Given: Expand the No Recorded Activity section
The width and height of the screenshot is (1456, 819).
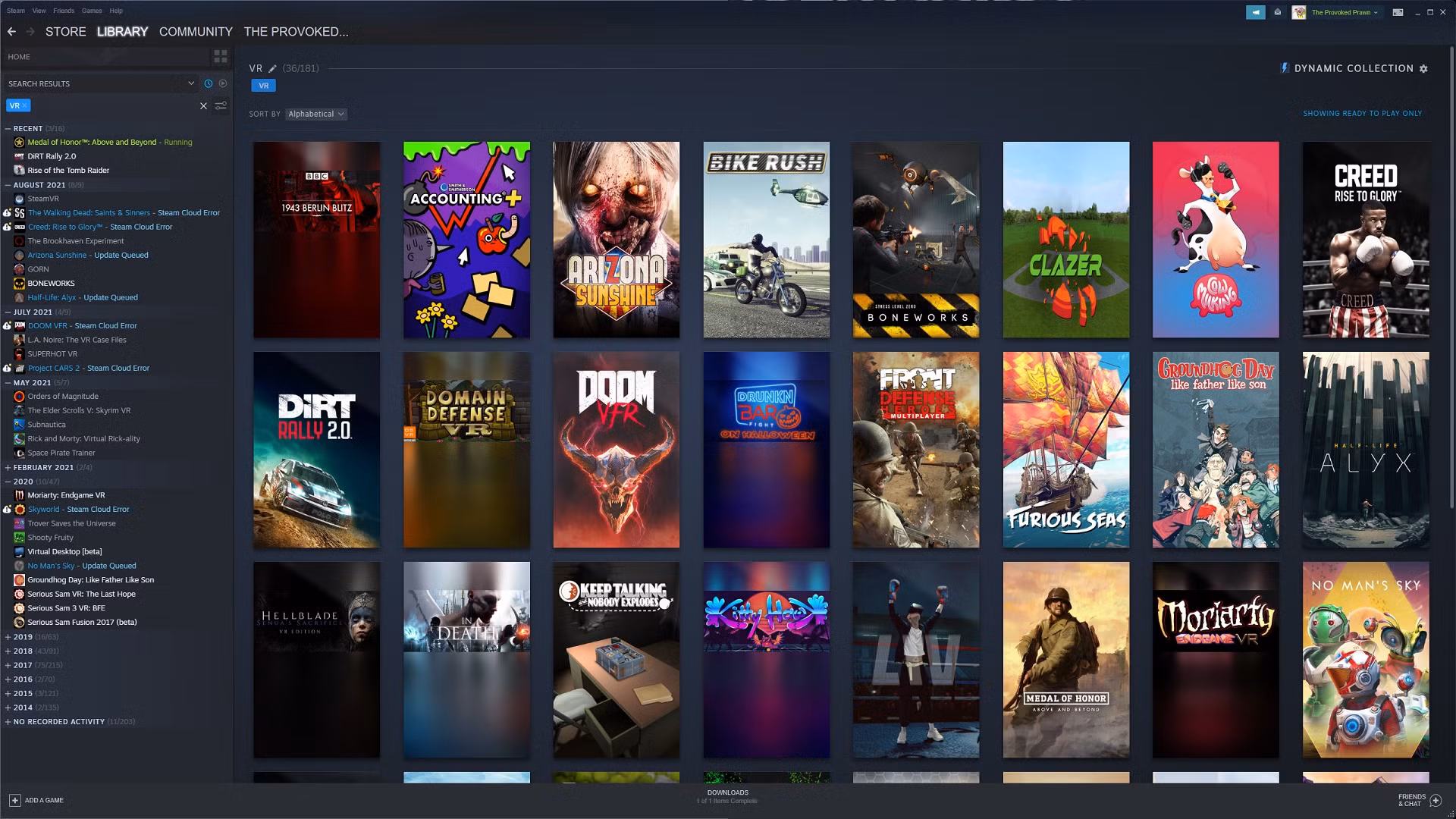Looking at the screenshot, I should click(8, 722).
